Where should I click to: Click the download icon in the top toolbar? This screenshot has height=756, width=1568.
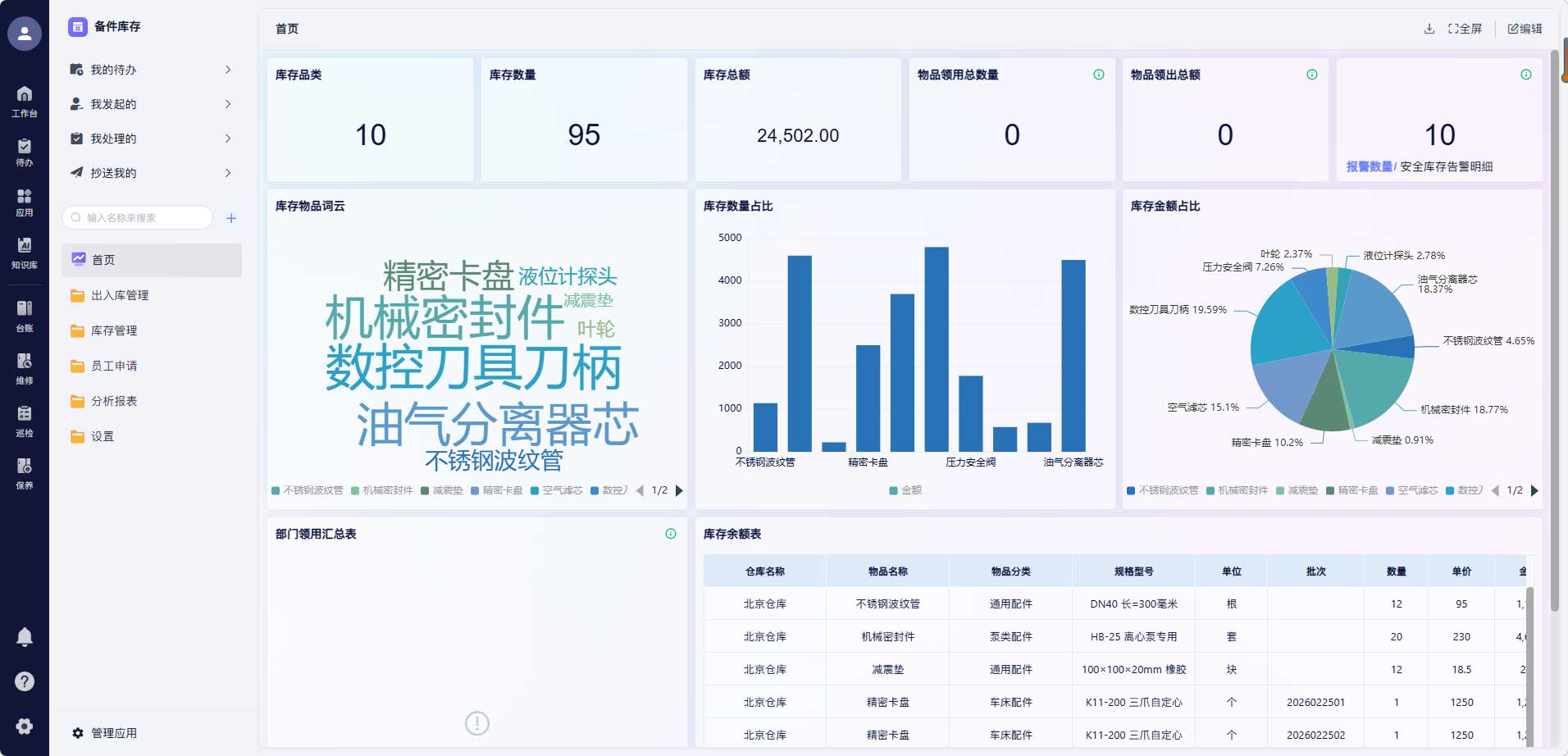1428,28
